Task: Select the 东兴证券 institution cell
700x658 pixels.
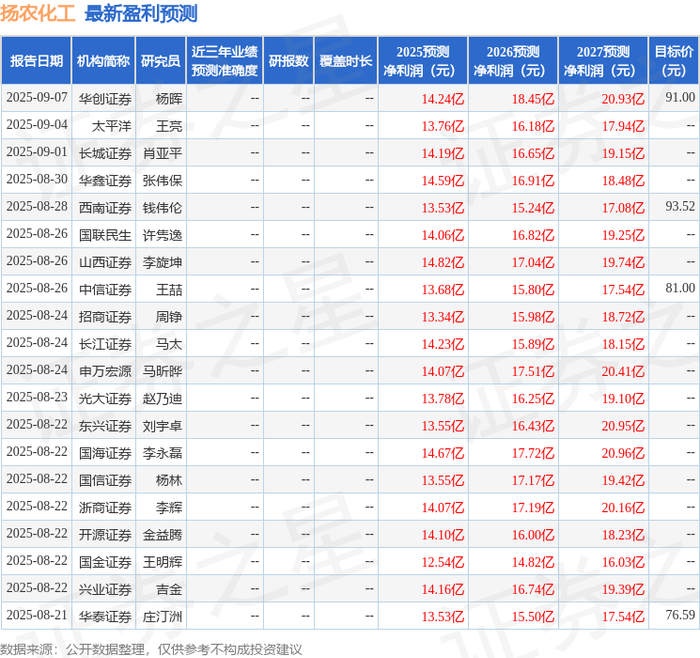Action: click(x=105, y=425)
